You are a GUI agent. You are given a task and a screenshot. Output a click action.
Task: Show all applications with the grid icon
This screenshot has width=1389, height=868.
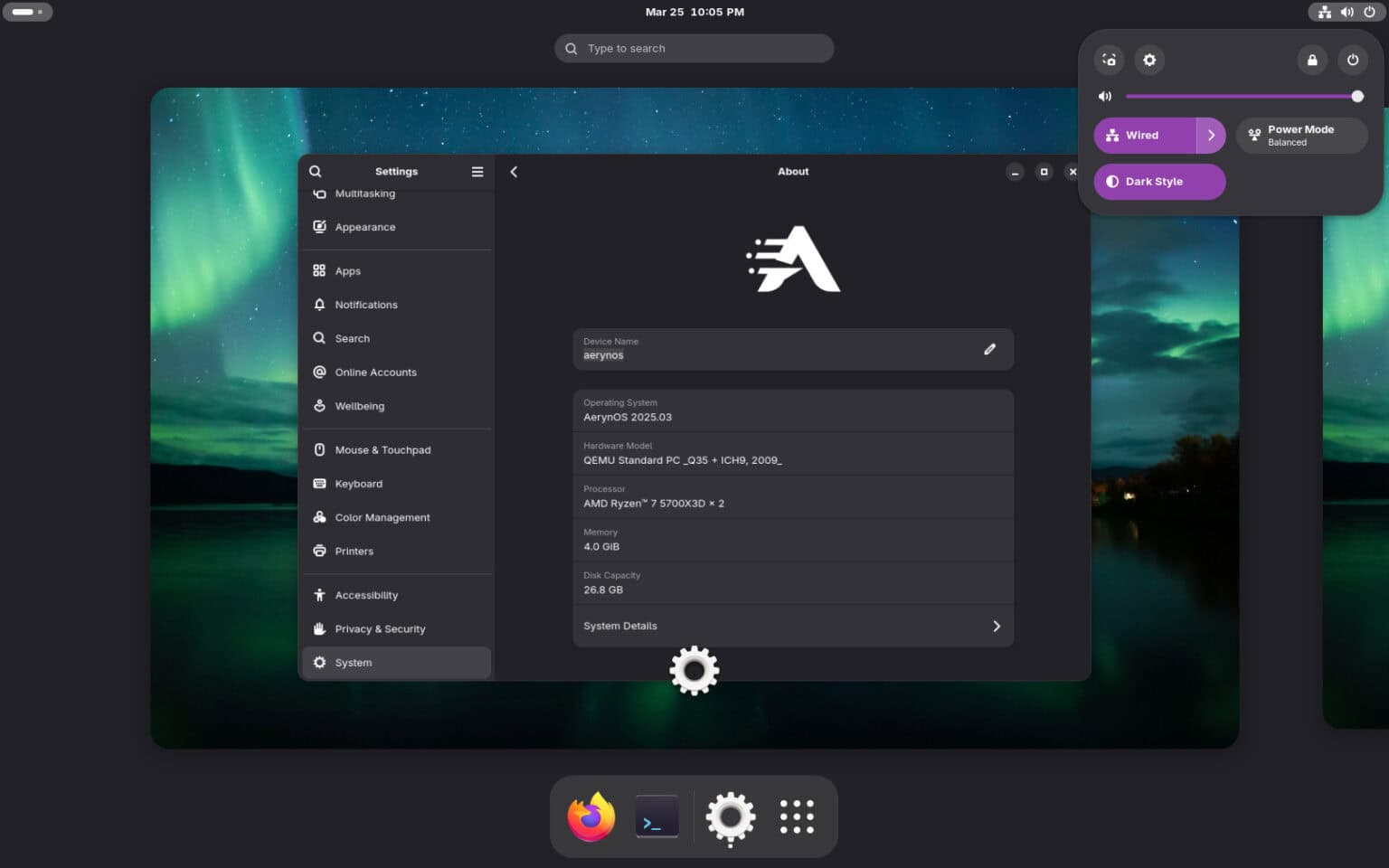[x=797, y=816]
